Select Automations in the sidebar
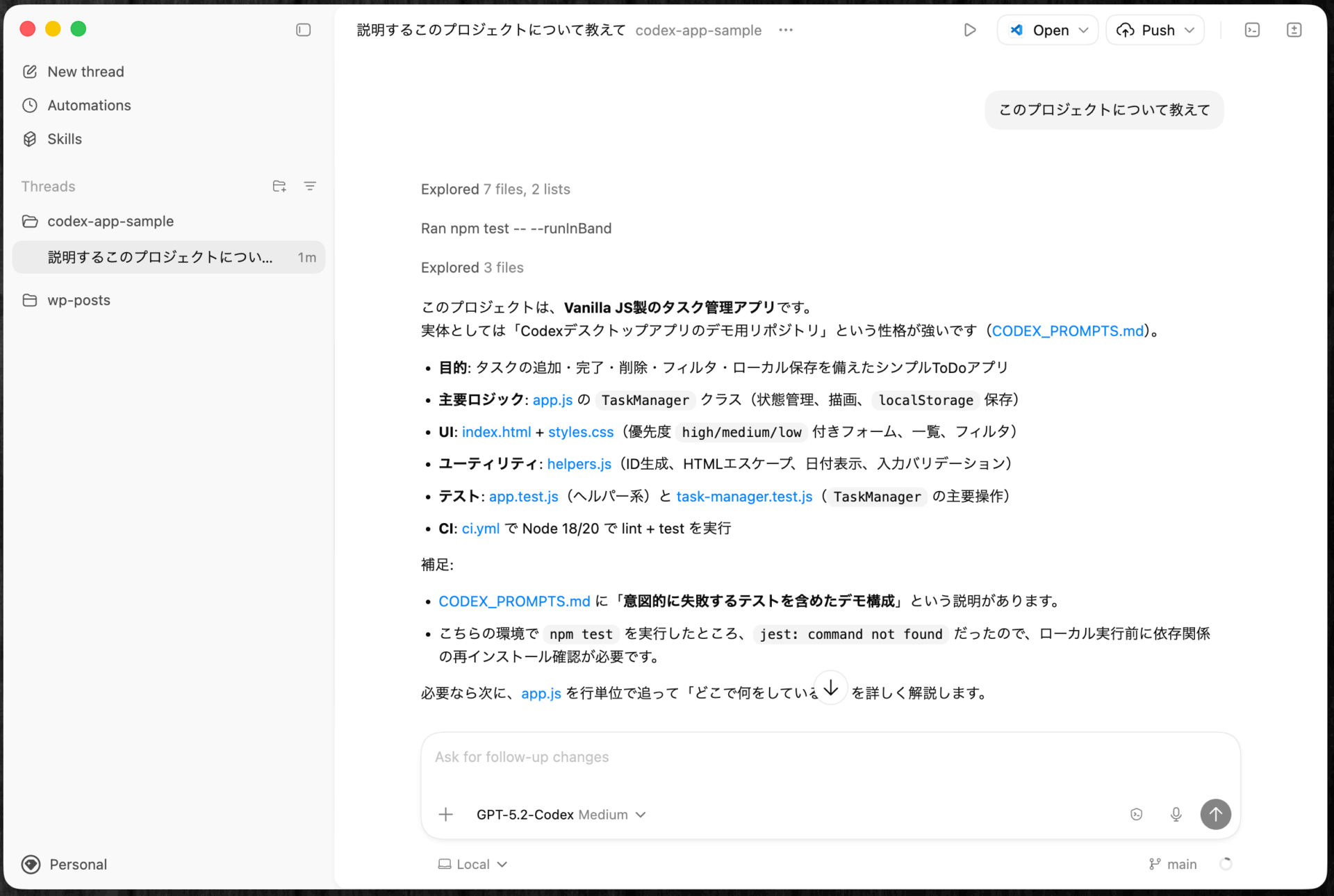This screenshot has width=1334, height=896. (x=89, y=105)
